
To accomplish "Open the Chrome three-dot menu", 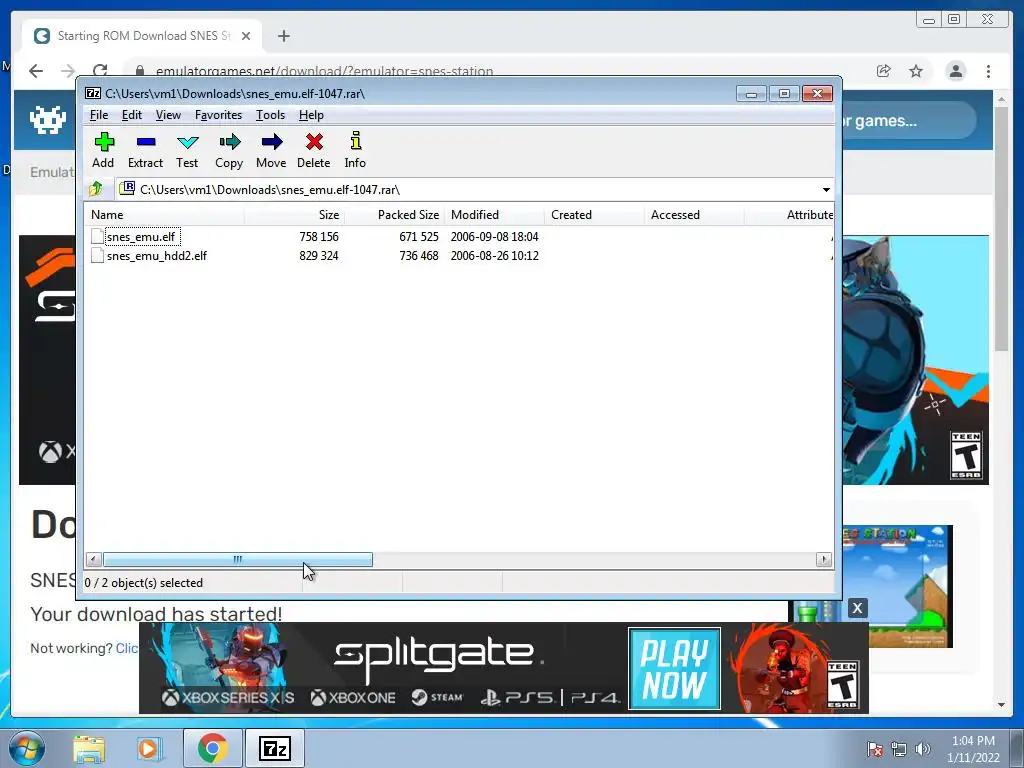I will point(988,71).
